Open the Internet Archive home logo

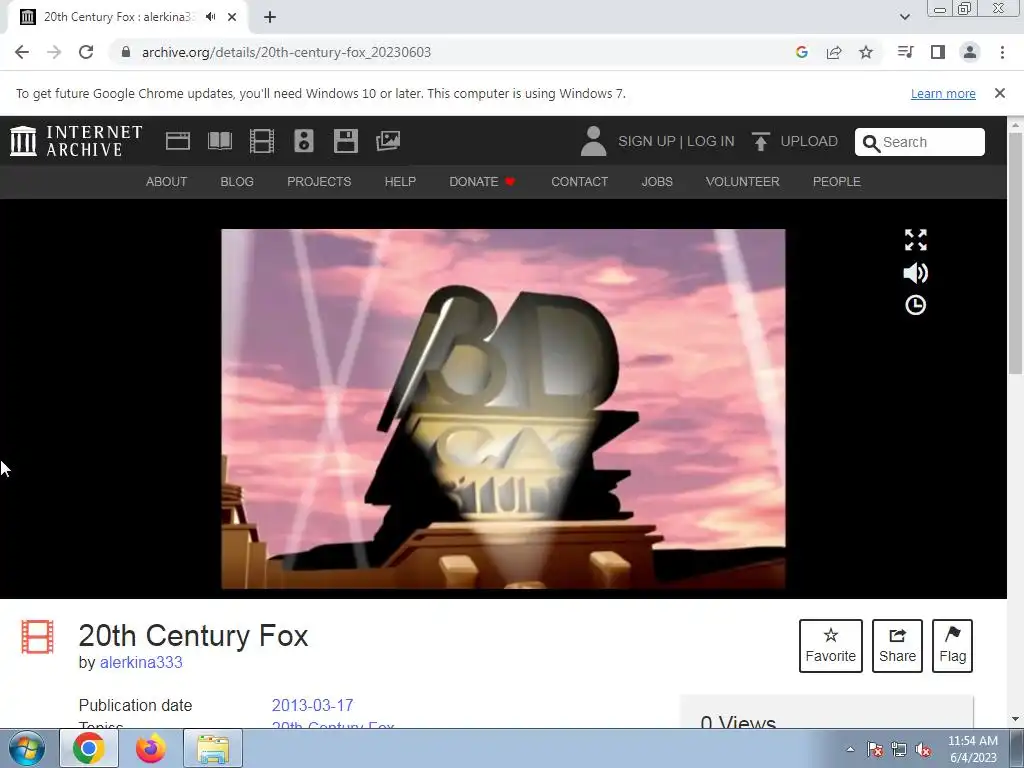click(x=76, y=141)
